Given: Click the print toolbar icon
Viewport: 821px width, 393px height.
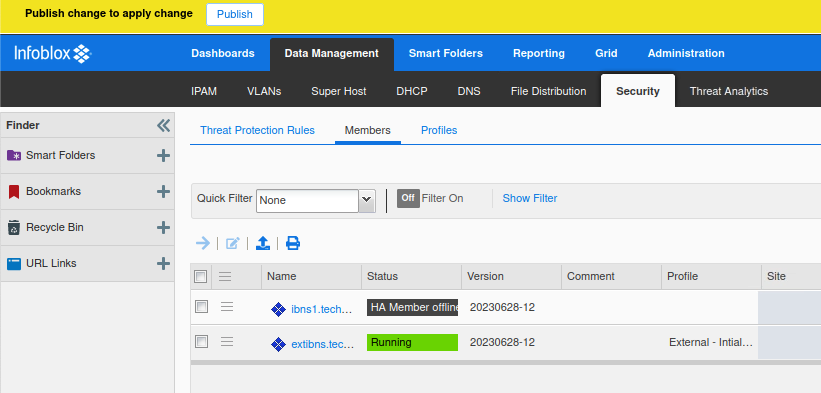Looking at the screenshot, I should [293, 243].
